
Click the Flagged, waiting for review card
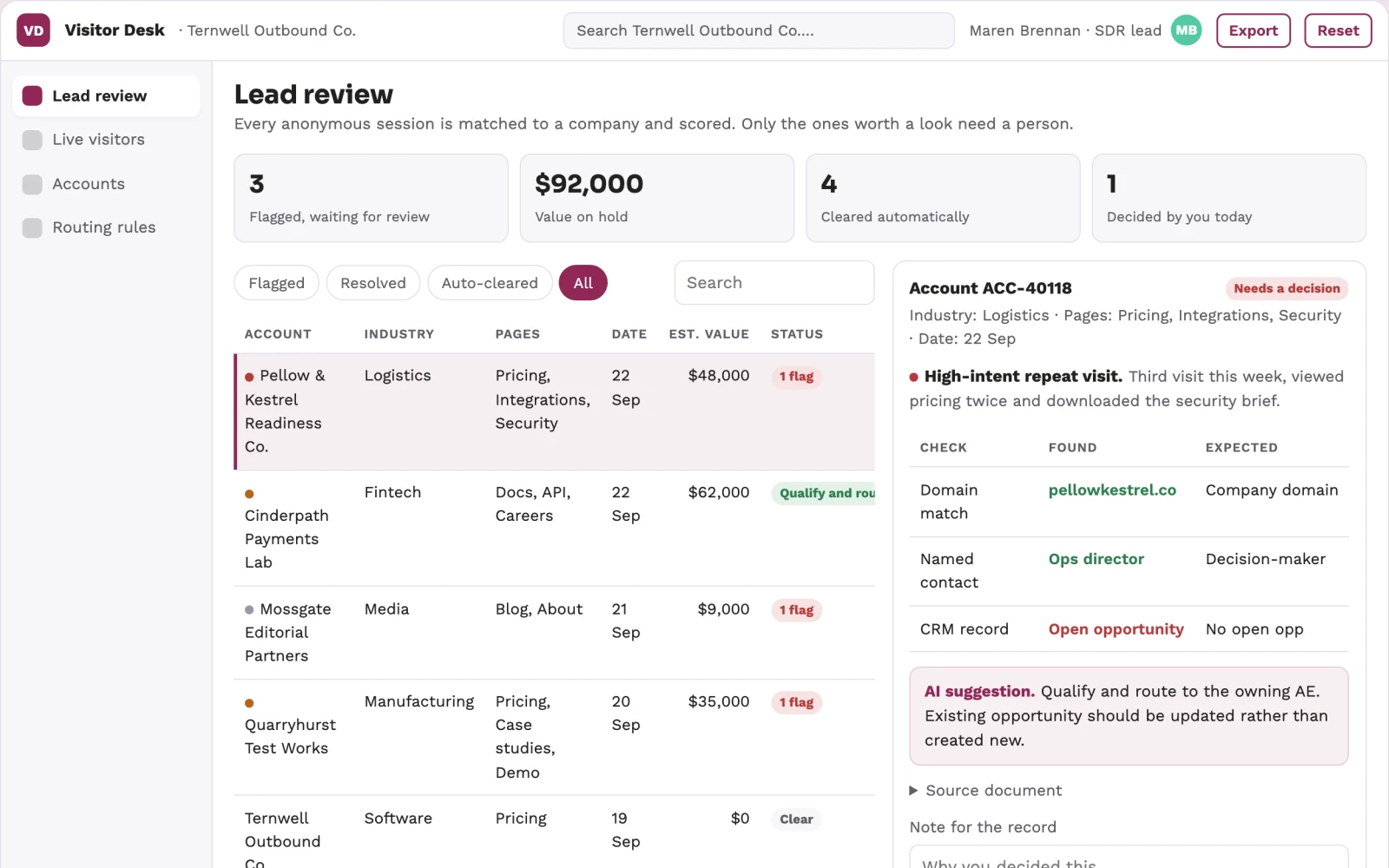click(371, 198)
